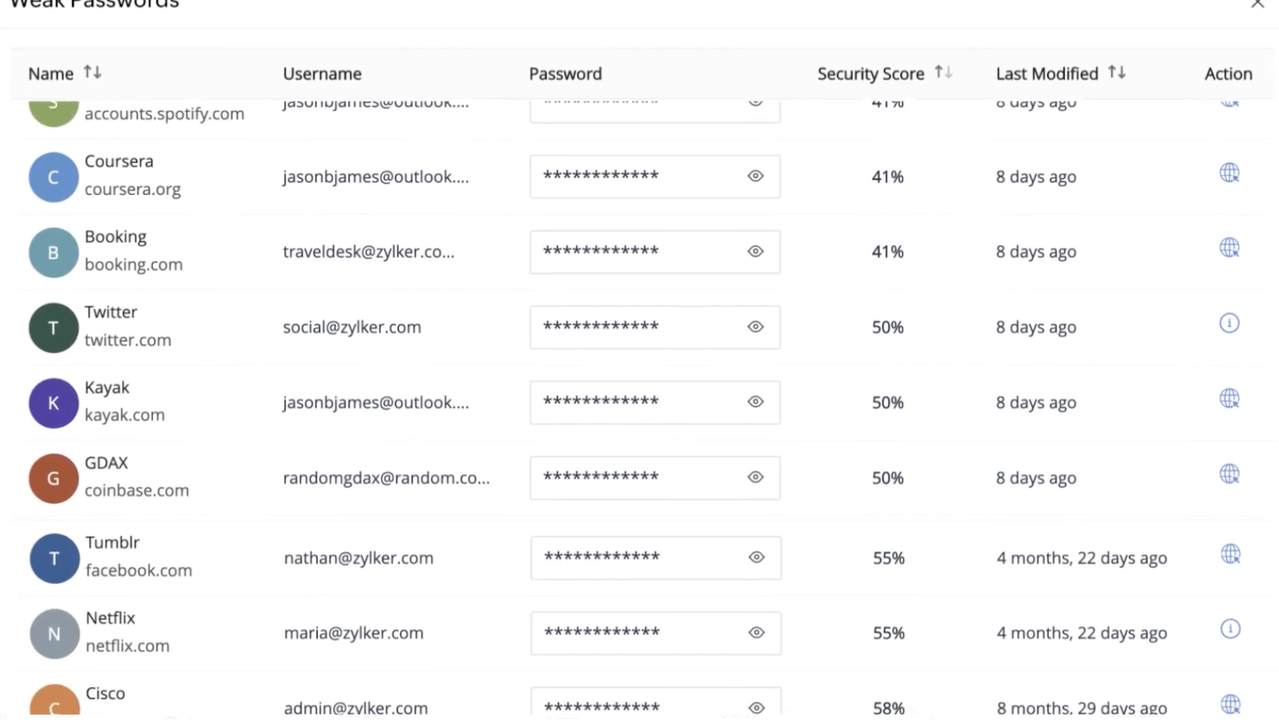Open the Tumblr entry name
This screenshot has width=1279, height=720.
pos(112,542)
